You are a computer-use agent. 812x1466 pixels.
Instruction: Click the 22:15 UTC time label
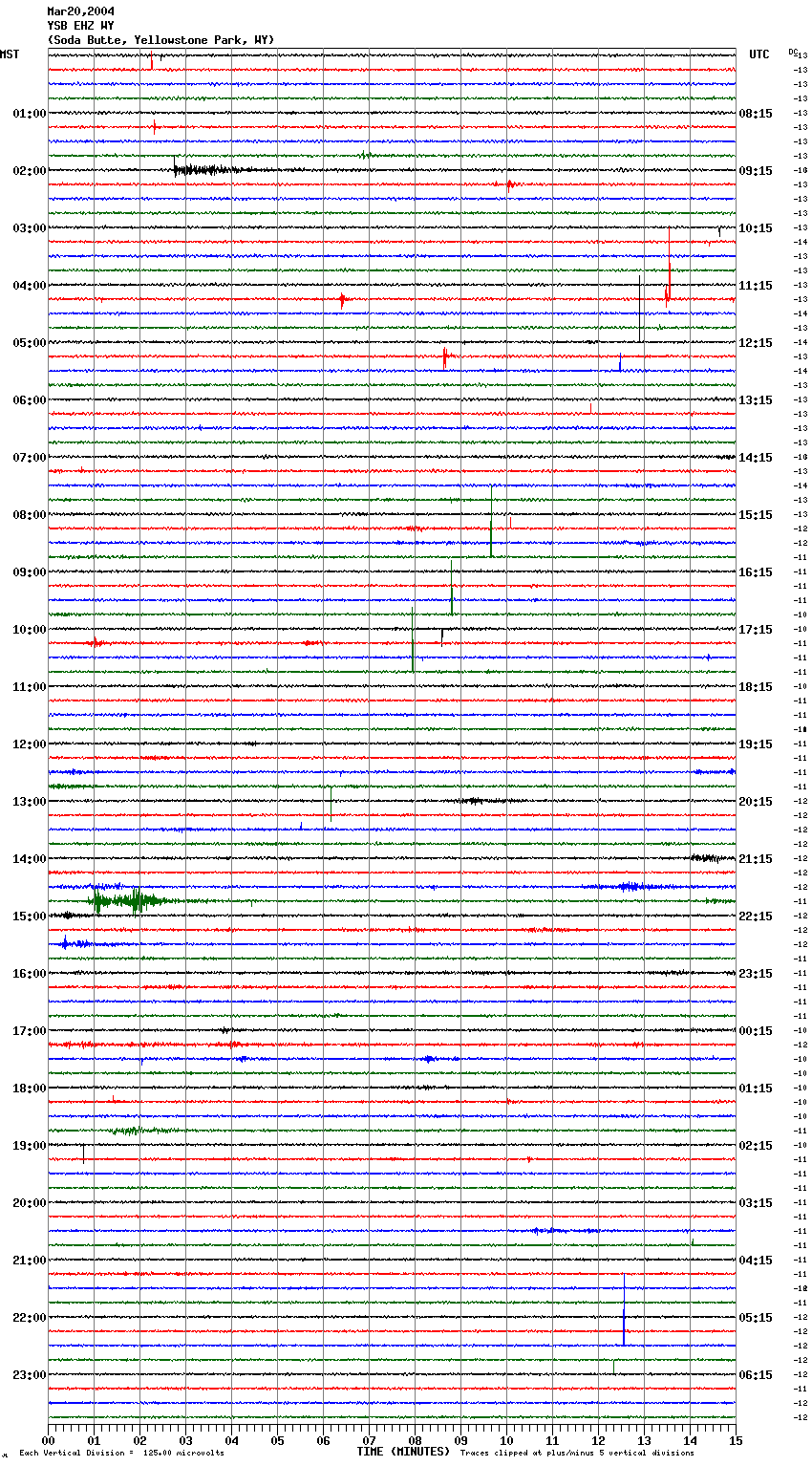click(756, 916)
